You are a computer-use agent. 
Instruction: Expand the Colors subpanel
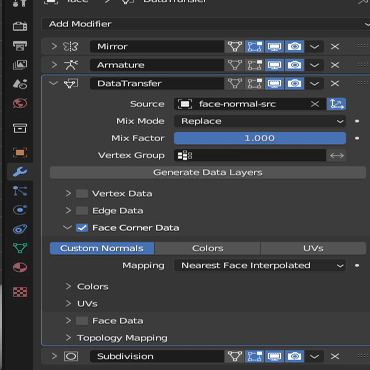pos(68,287)
